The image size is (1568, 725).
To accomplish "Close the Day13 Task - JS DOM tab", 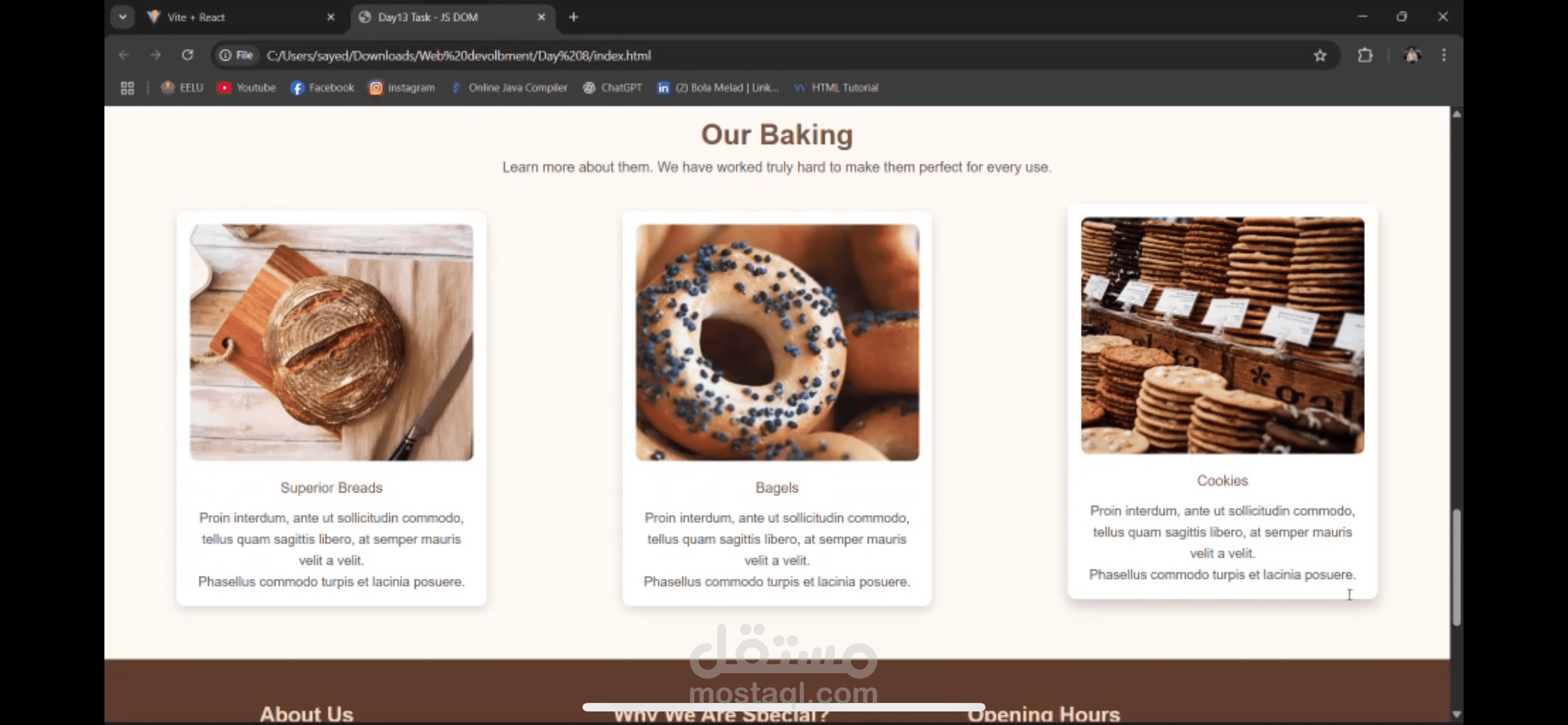I will pyautogui.click(x=541, y=17).
